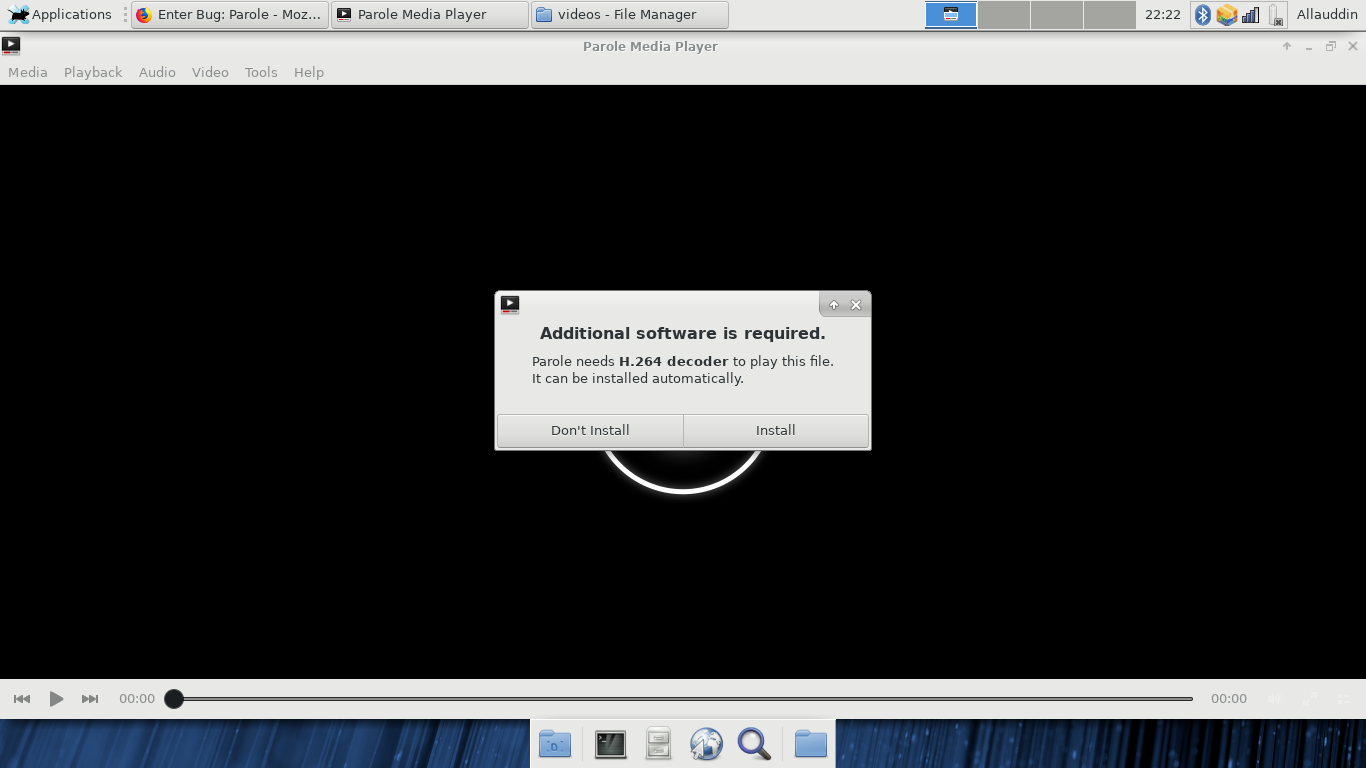Click the Install button in dialog

(775, 430)
